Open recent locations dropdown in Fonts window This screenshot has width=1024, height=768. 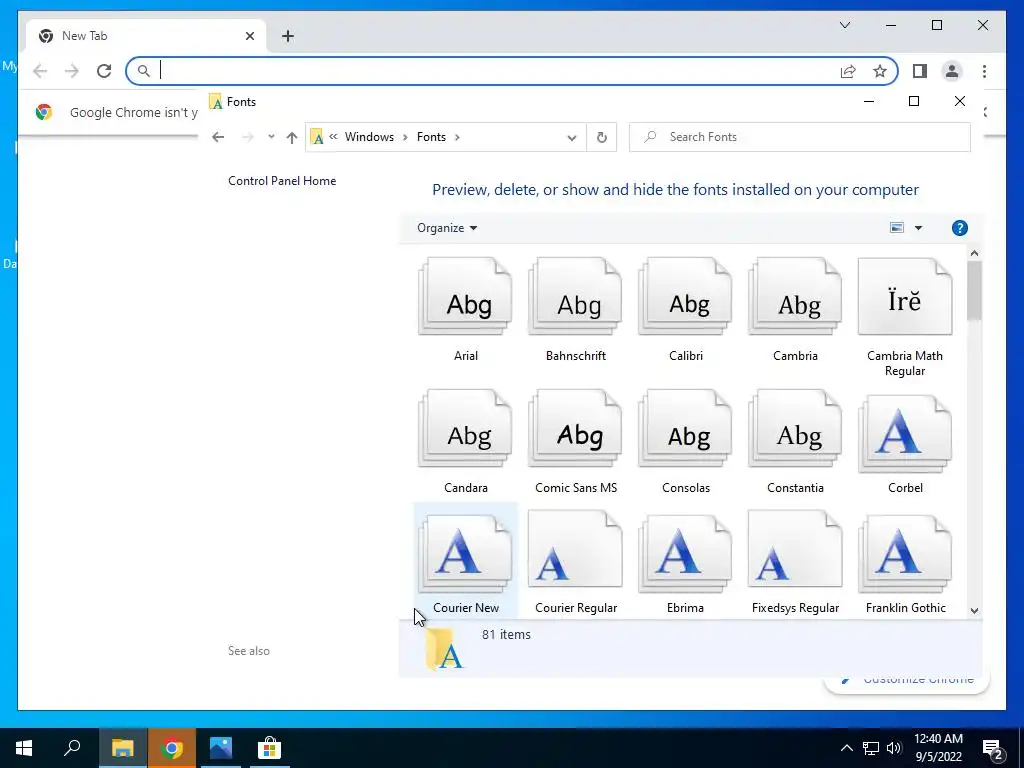pyautogui.click(x=271, y=136)
